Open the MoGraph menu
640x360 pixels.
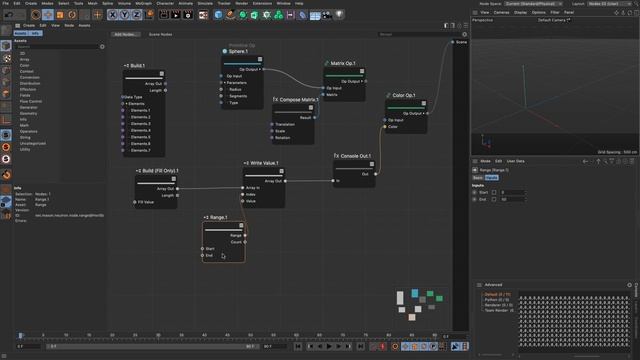pos(143,3)
